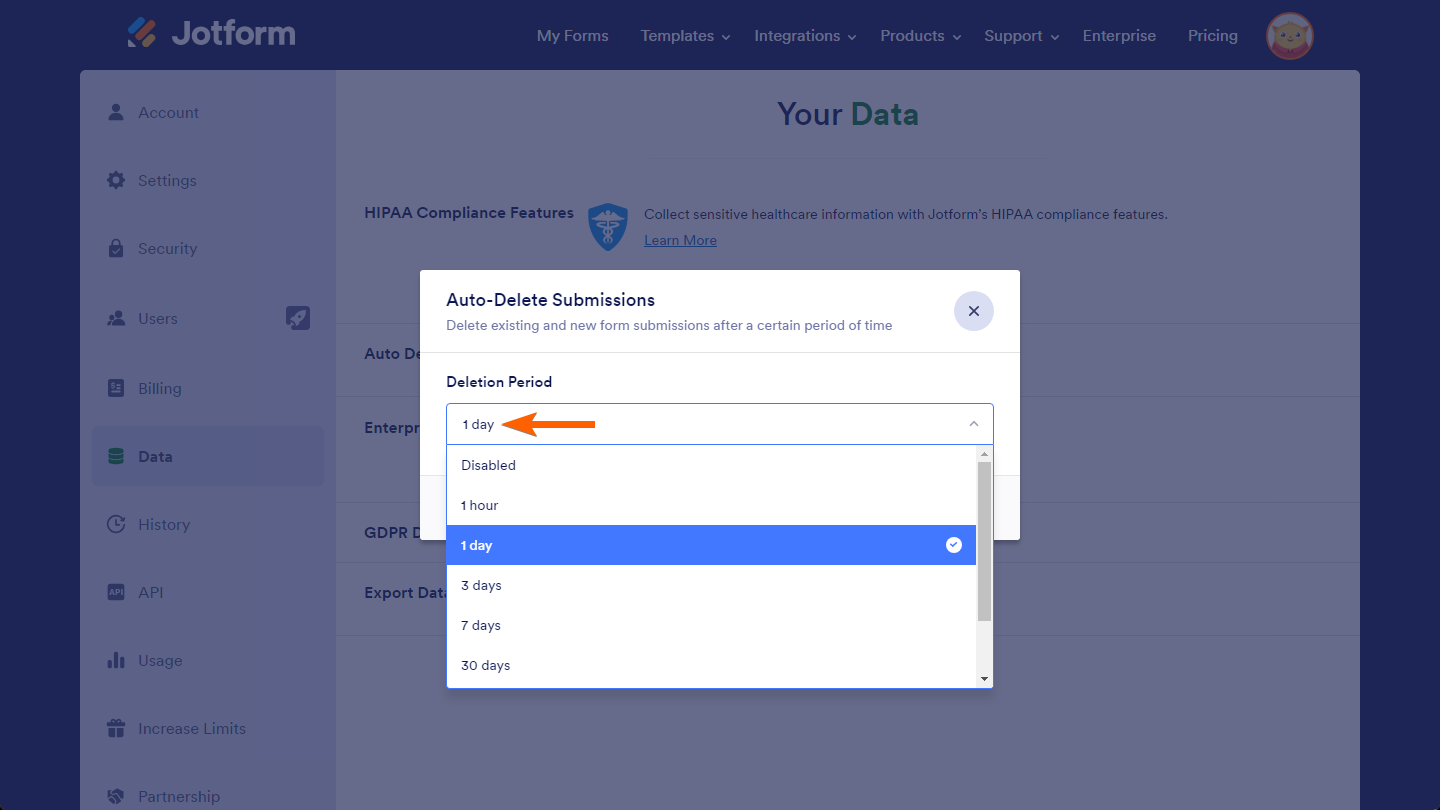Expand the Templates navigation dropdown
This screenshot has height=810, width=1440.
coord(685,36)
